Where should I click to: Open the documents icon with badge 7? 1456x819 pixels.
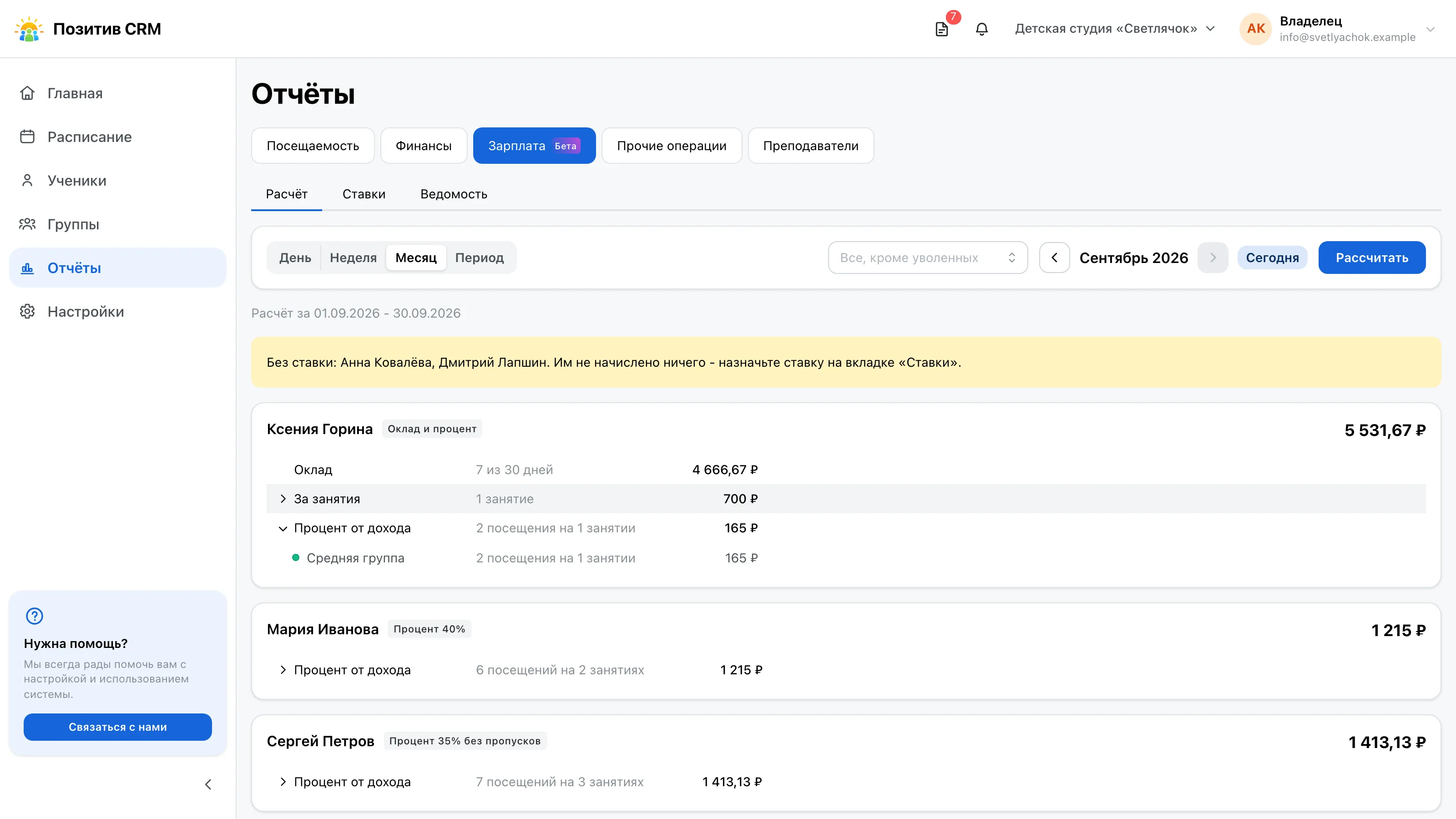click(x=942, y=29)
